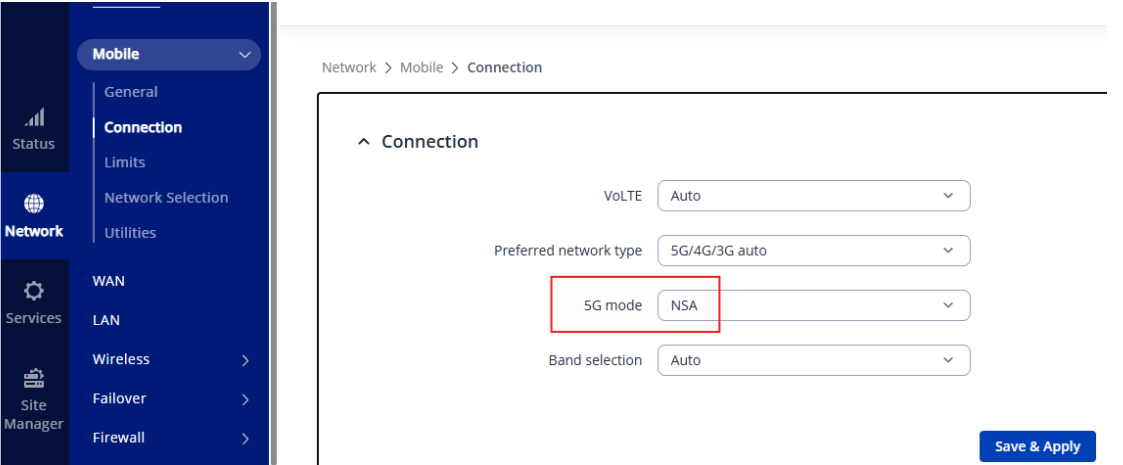Open the VoLTE dropdown
This screenshot has height=465, width=1123.
tap(813, 196)
